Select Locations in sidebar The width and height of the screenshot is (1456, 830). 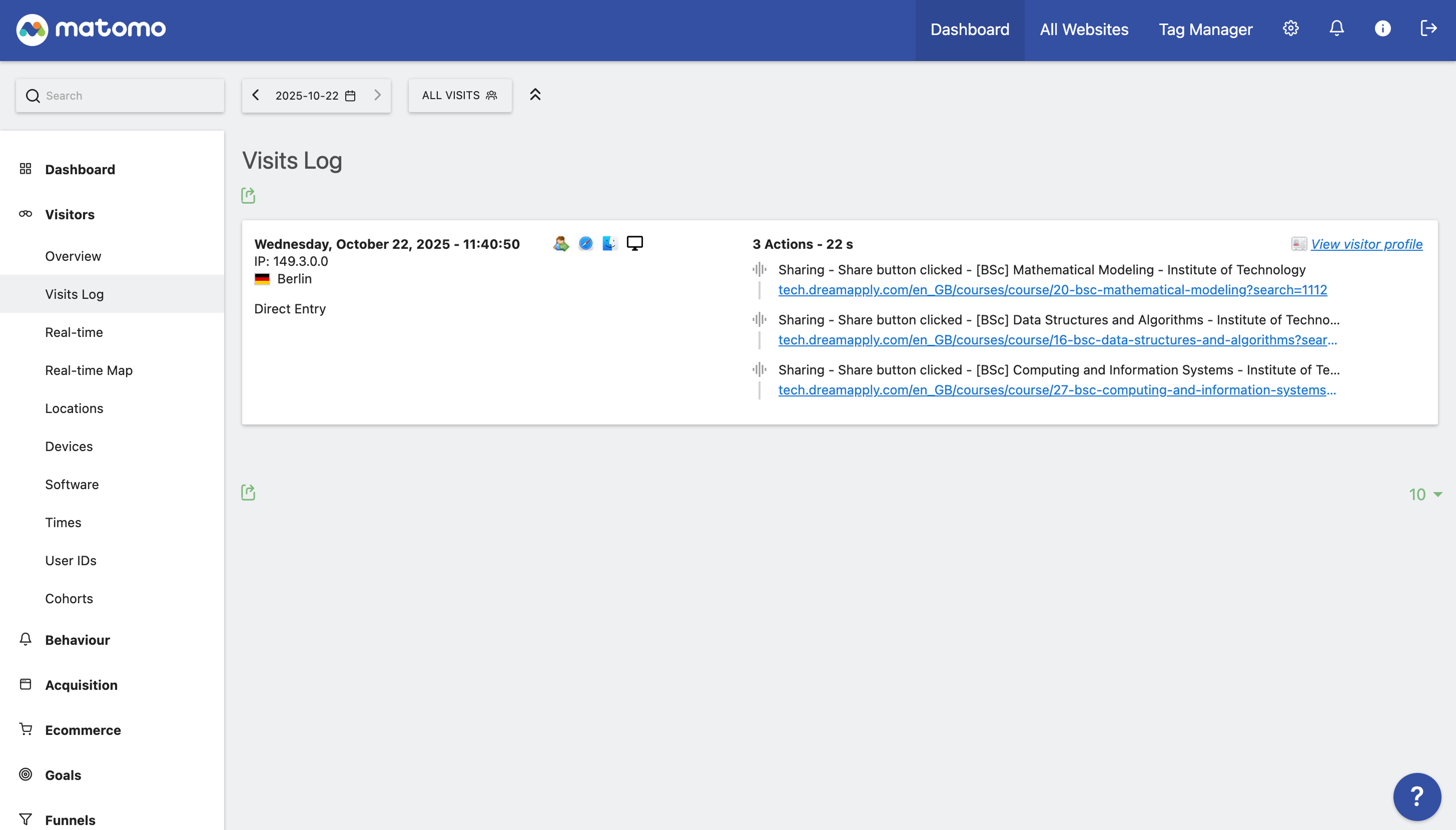pyautogui.click(x=74, y=408)
